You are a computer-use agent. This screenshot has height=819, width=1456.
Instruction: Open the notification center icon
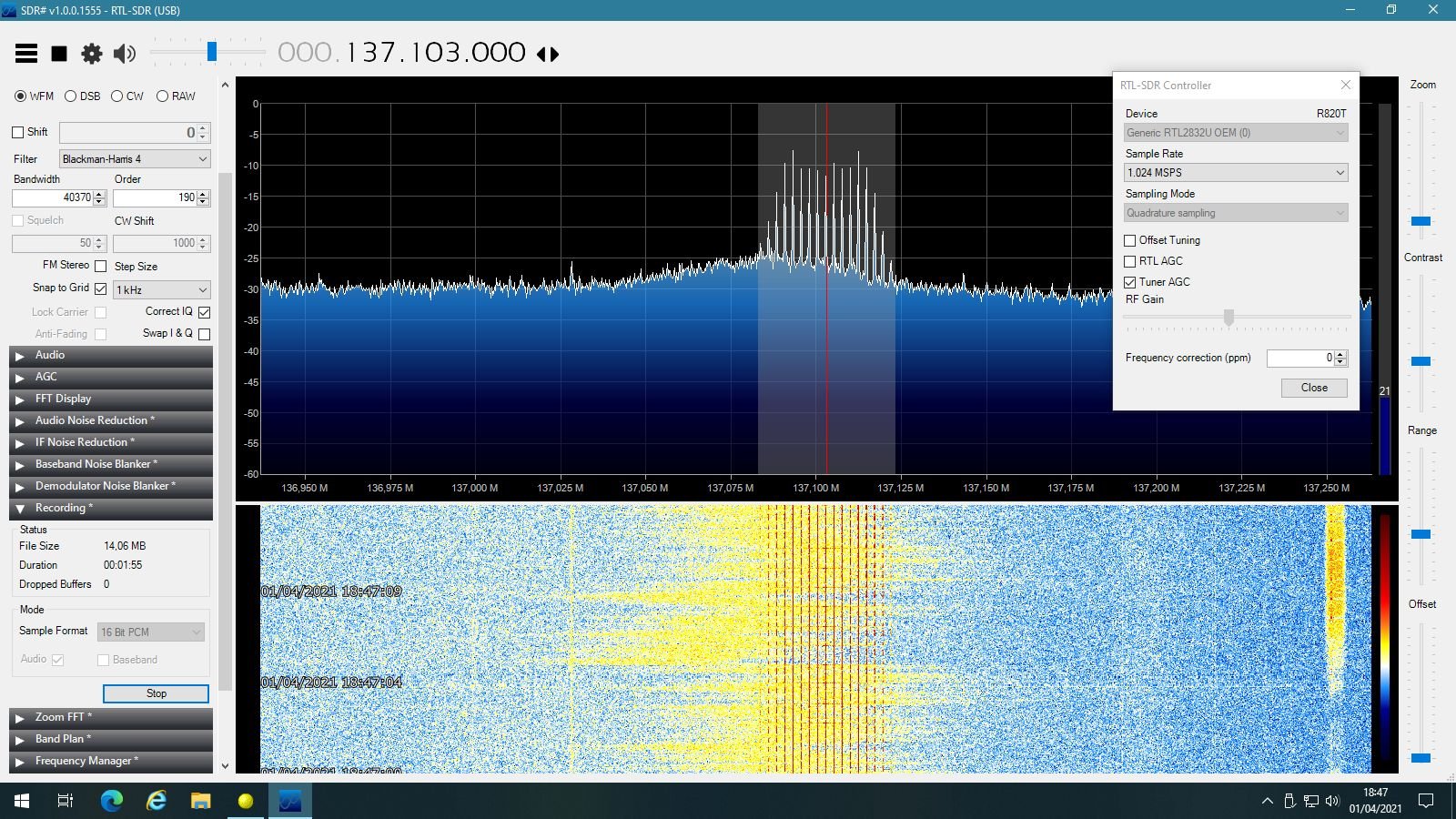(1426, 801)
